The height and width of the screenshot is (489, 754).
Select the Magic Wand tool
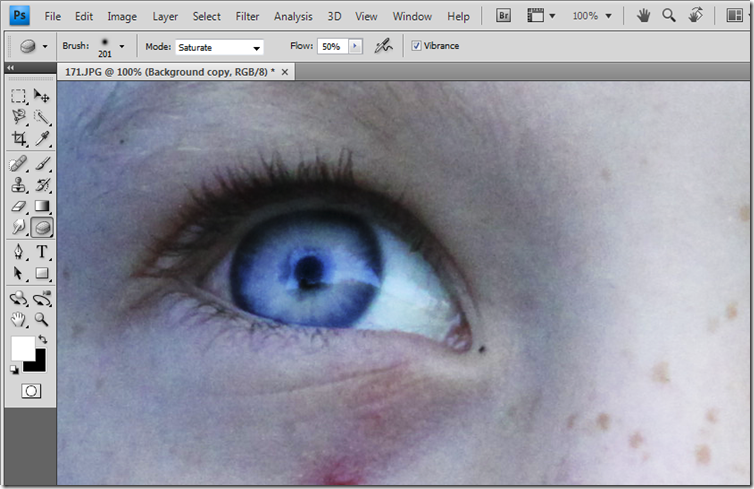coord(42,117)
